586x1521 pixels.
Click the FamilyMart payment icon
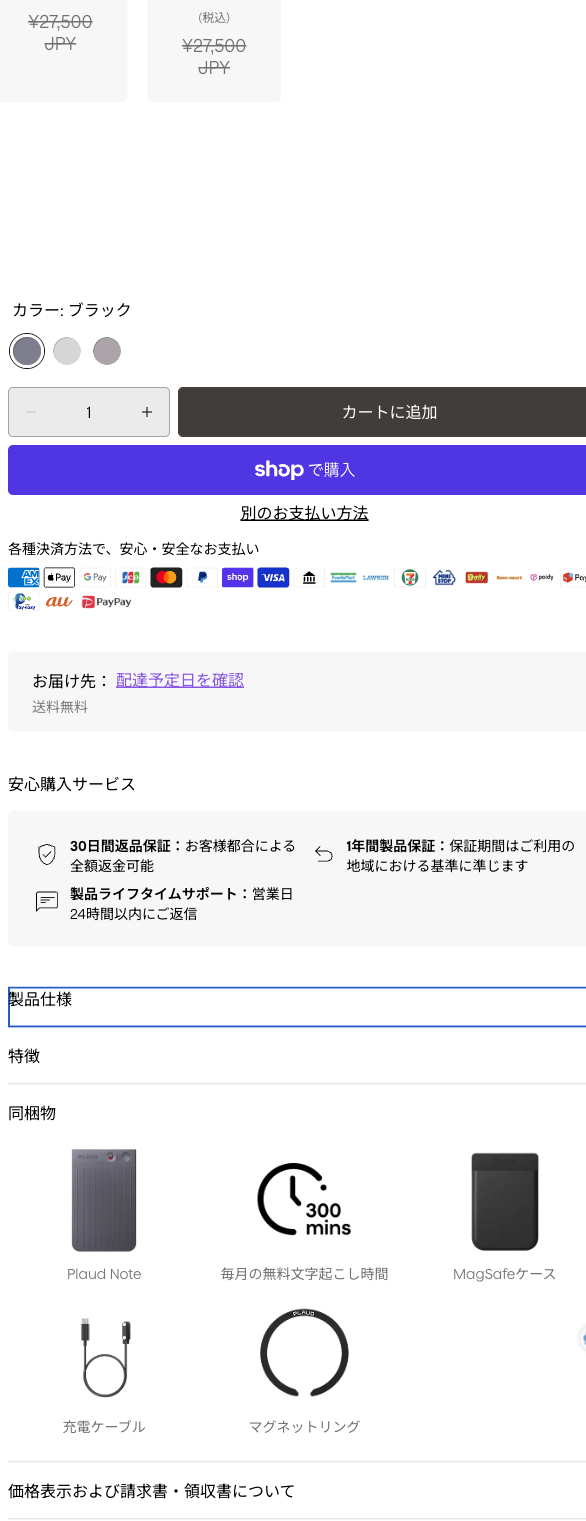pos(344,577)
